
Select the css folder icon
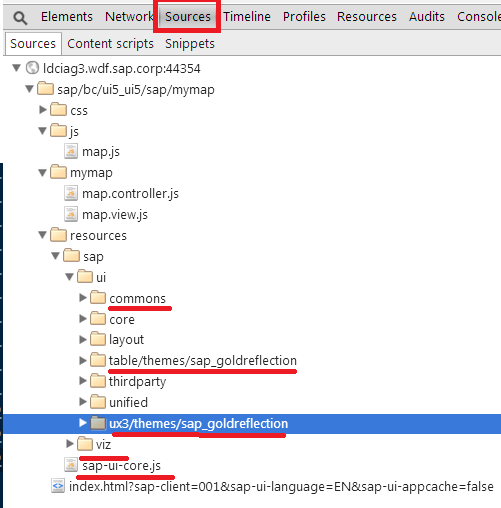[x=58, y=109]
